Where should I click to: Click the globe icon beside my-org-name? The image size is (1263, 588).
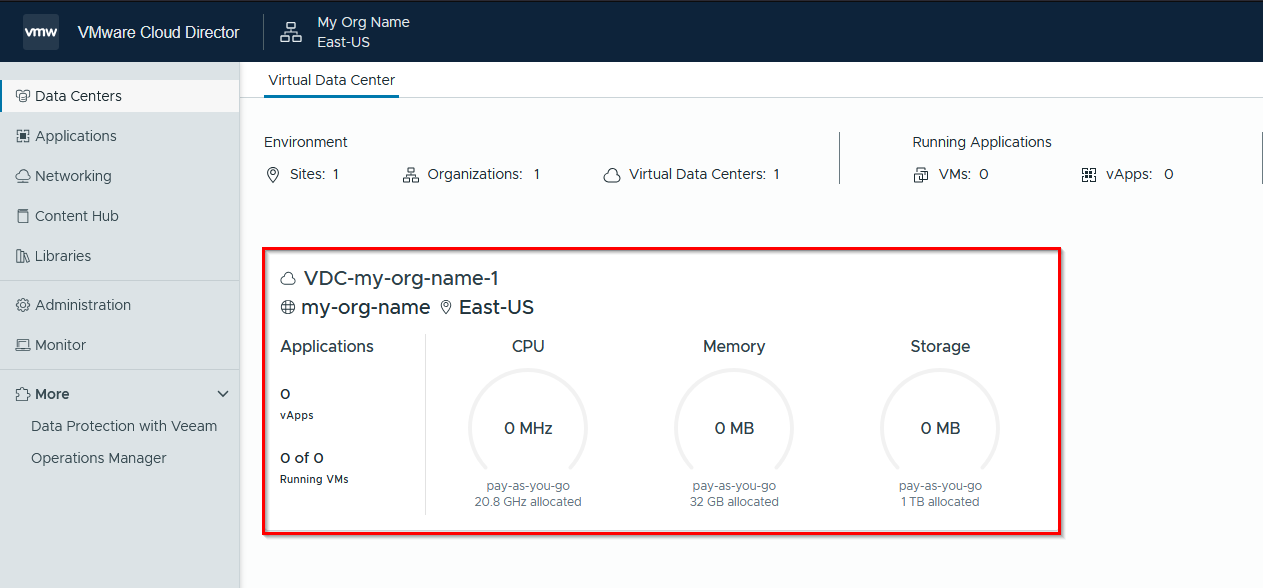coord(288,307)
